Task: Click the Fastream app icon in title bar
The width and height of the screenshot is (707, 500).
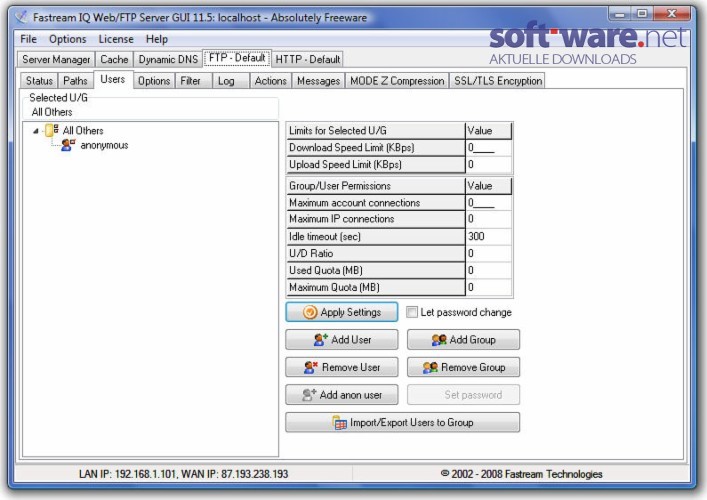Action: coord(21,18)
